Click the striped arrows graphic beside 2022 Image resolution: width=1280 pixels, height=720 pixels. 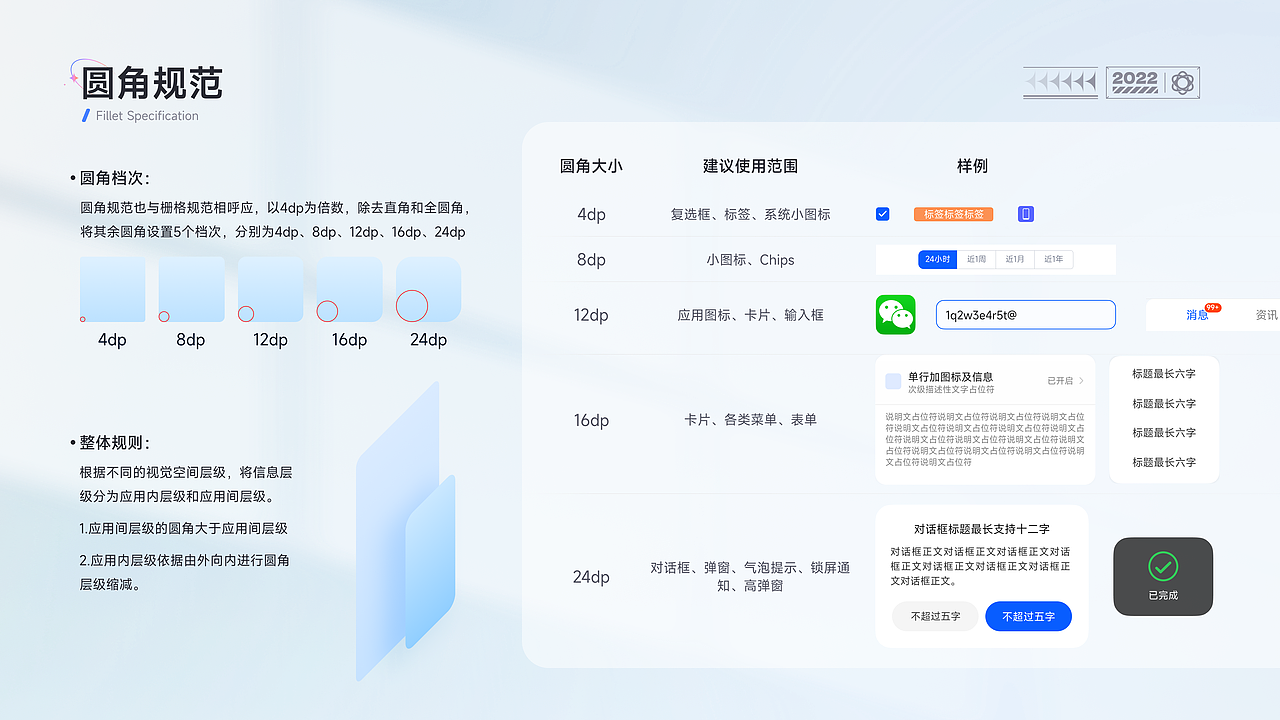click(1060, 82)
